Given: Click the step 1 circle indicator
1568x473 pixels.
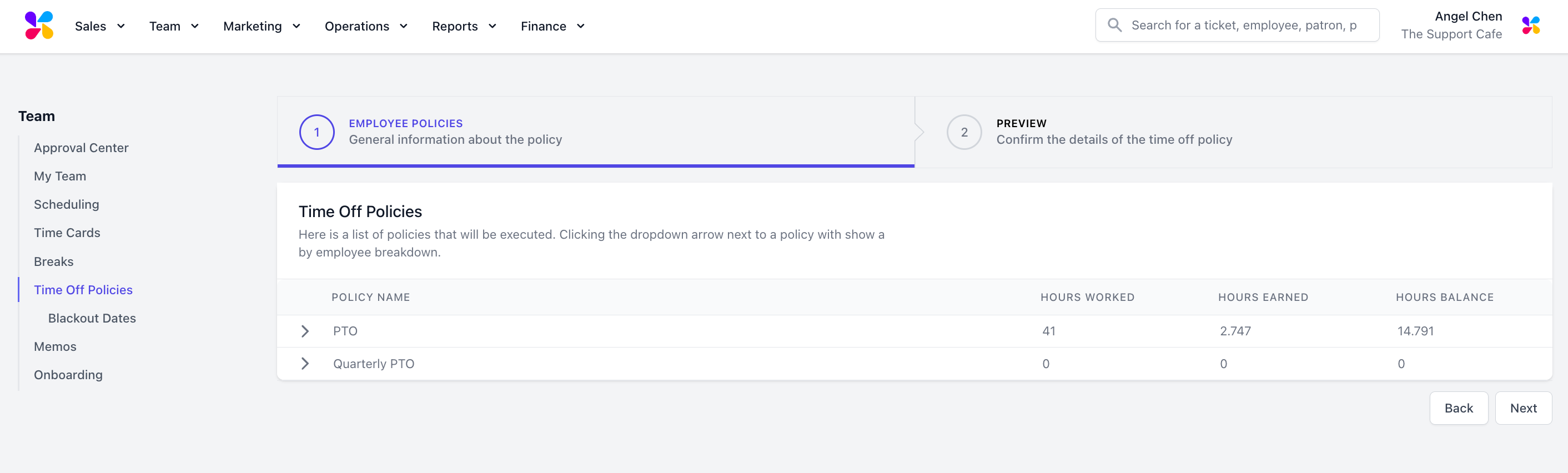Looking at the screenshot, I should (316, 132).
